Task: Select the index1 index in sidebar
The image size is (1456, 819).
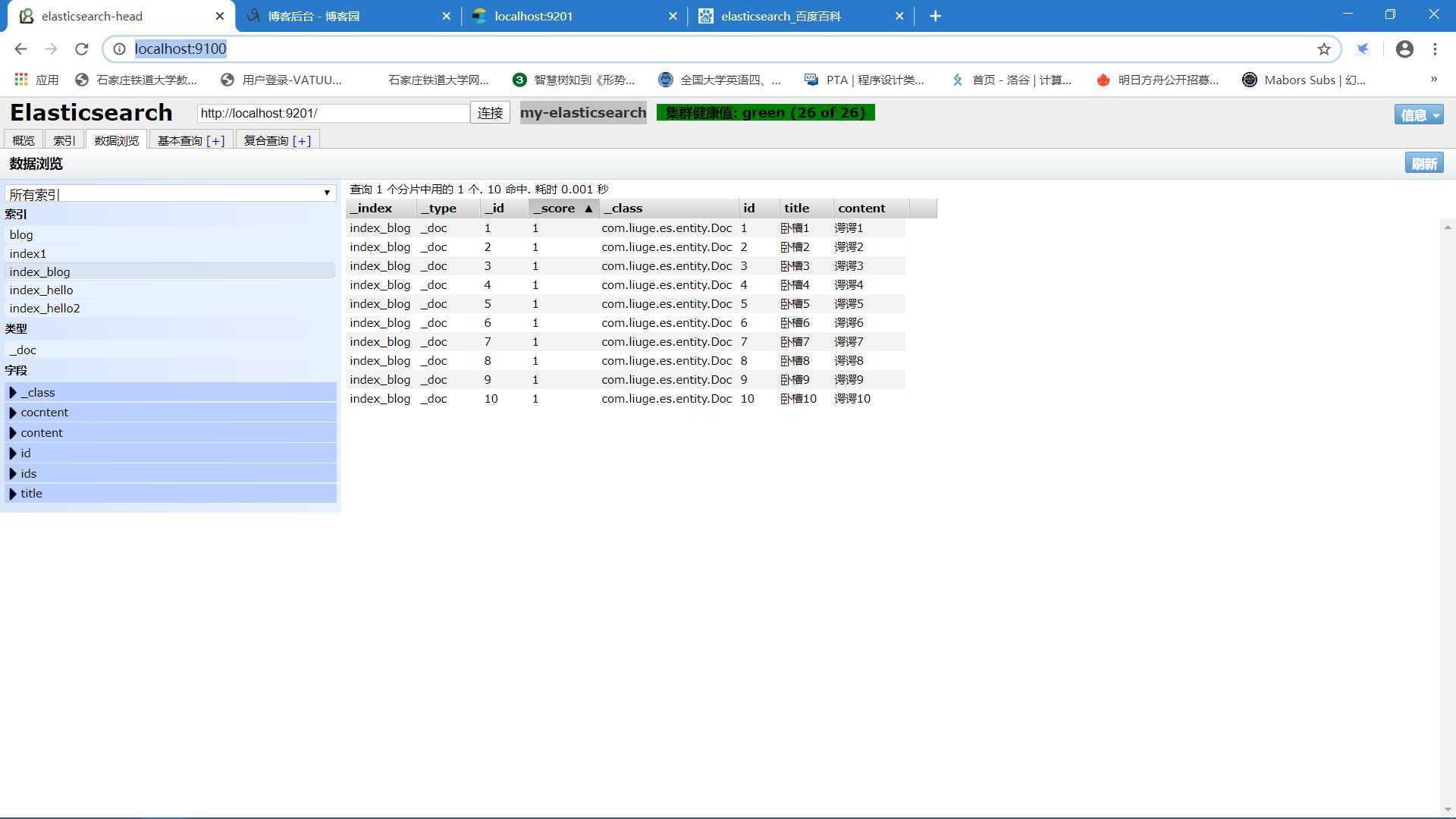Action: (170, 253)
